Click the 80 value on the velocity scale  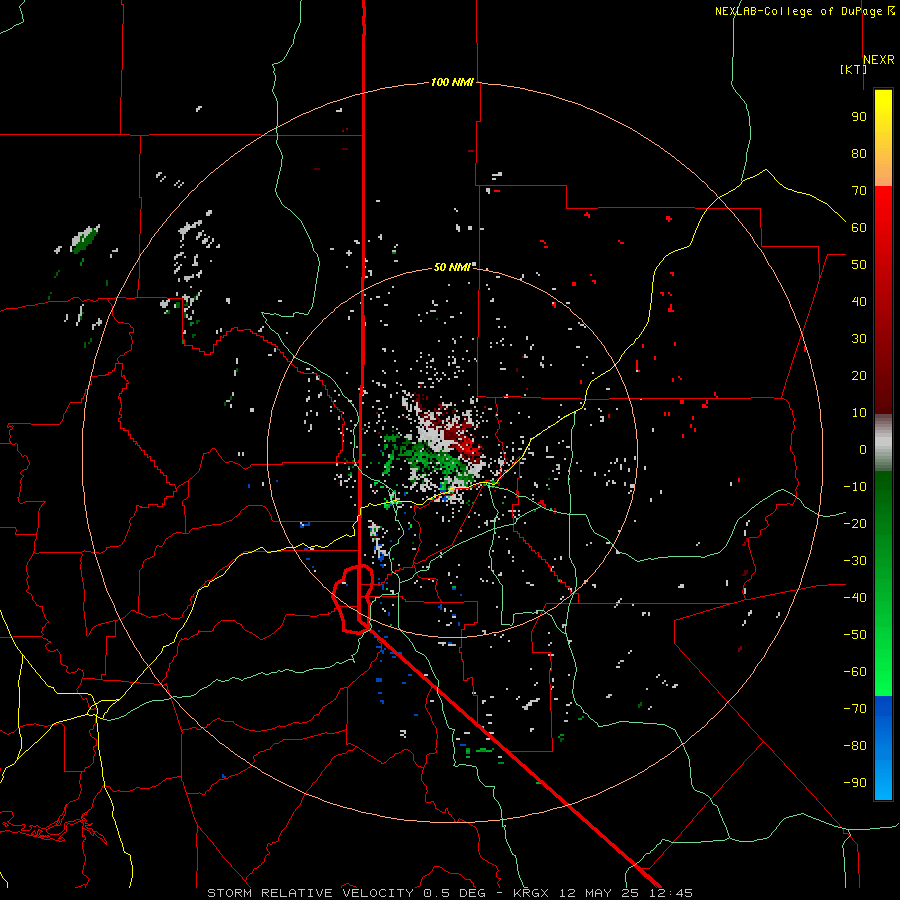[x=859, y=153]
